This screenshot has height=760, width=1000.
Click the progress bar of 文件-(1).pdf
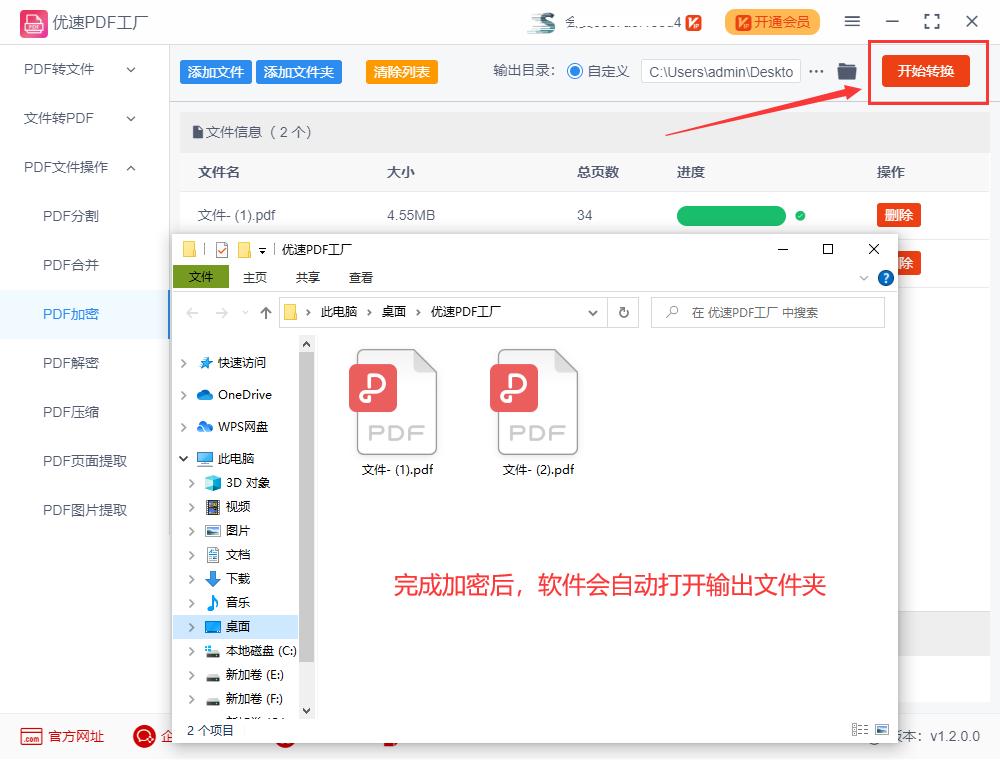click(731, 215)
